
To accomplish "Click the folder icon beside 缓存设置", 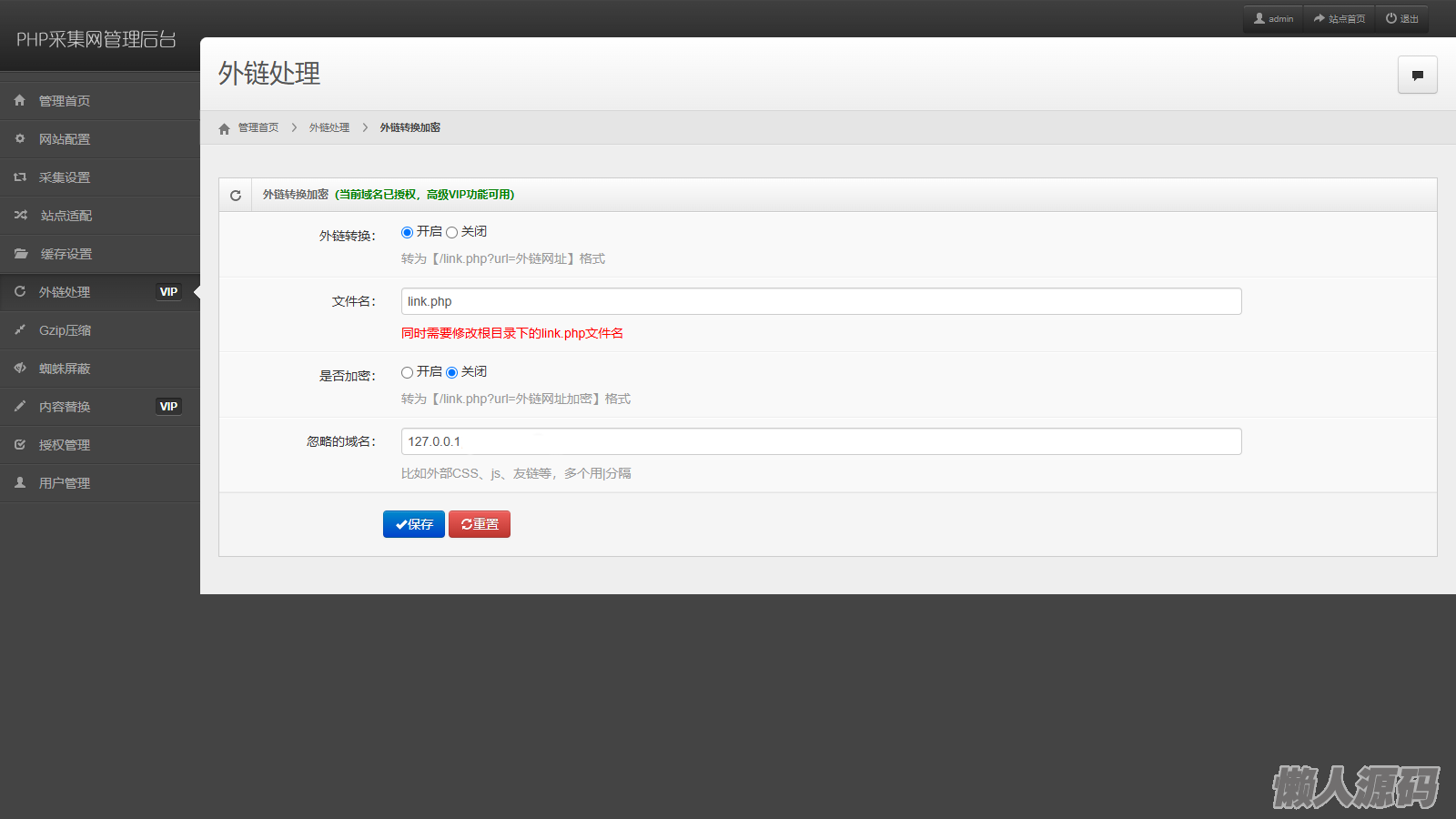I will pyautogui.click(x=21, y=253).
